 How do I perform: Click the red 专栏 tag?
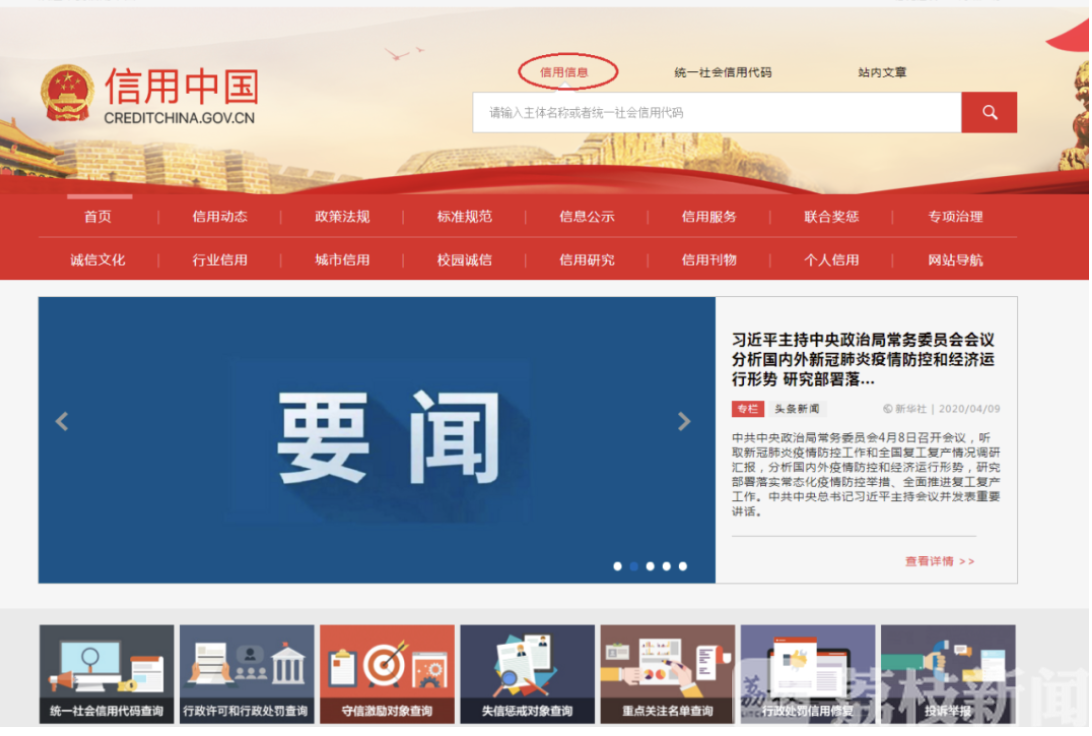[x=747, y=409]
